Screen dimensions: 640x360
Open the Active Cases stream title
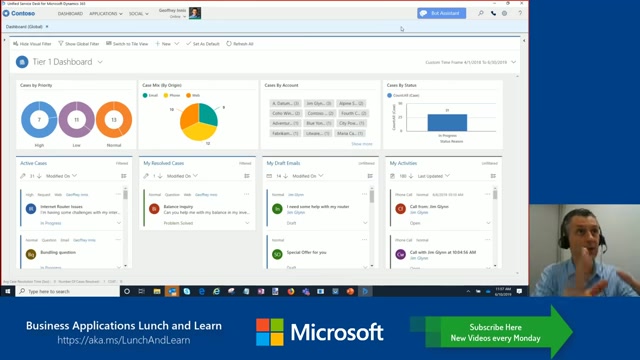pyautogui.click(x=33, y=163)
